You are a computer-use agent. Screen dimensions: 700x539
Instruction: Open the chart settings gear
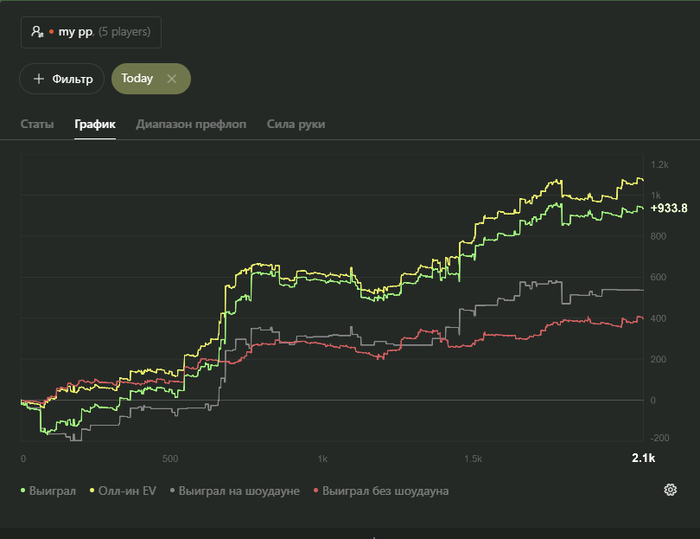tap(670, 490)
